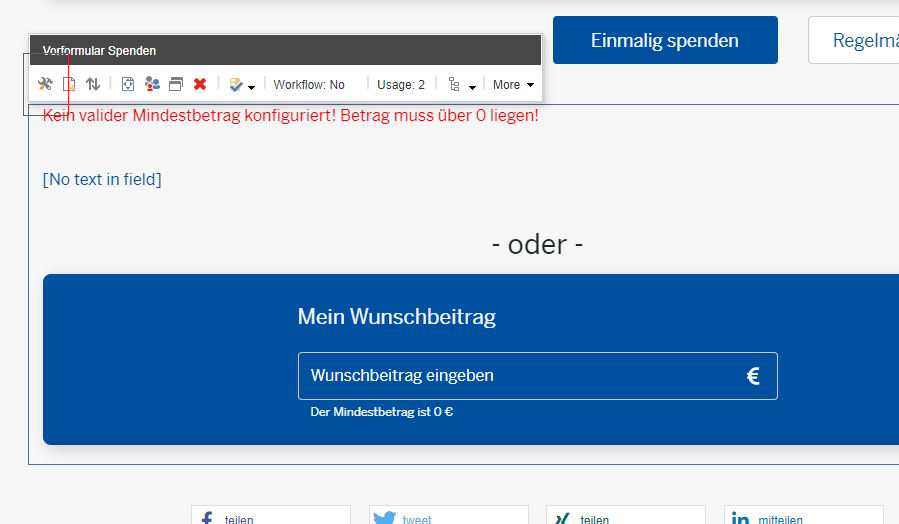This screenshot has width=899, height=524.
Task: Click the Wunschbeitrag eingeben input field
Action: [x=520, y=376]
